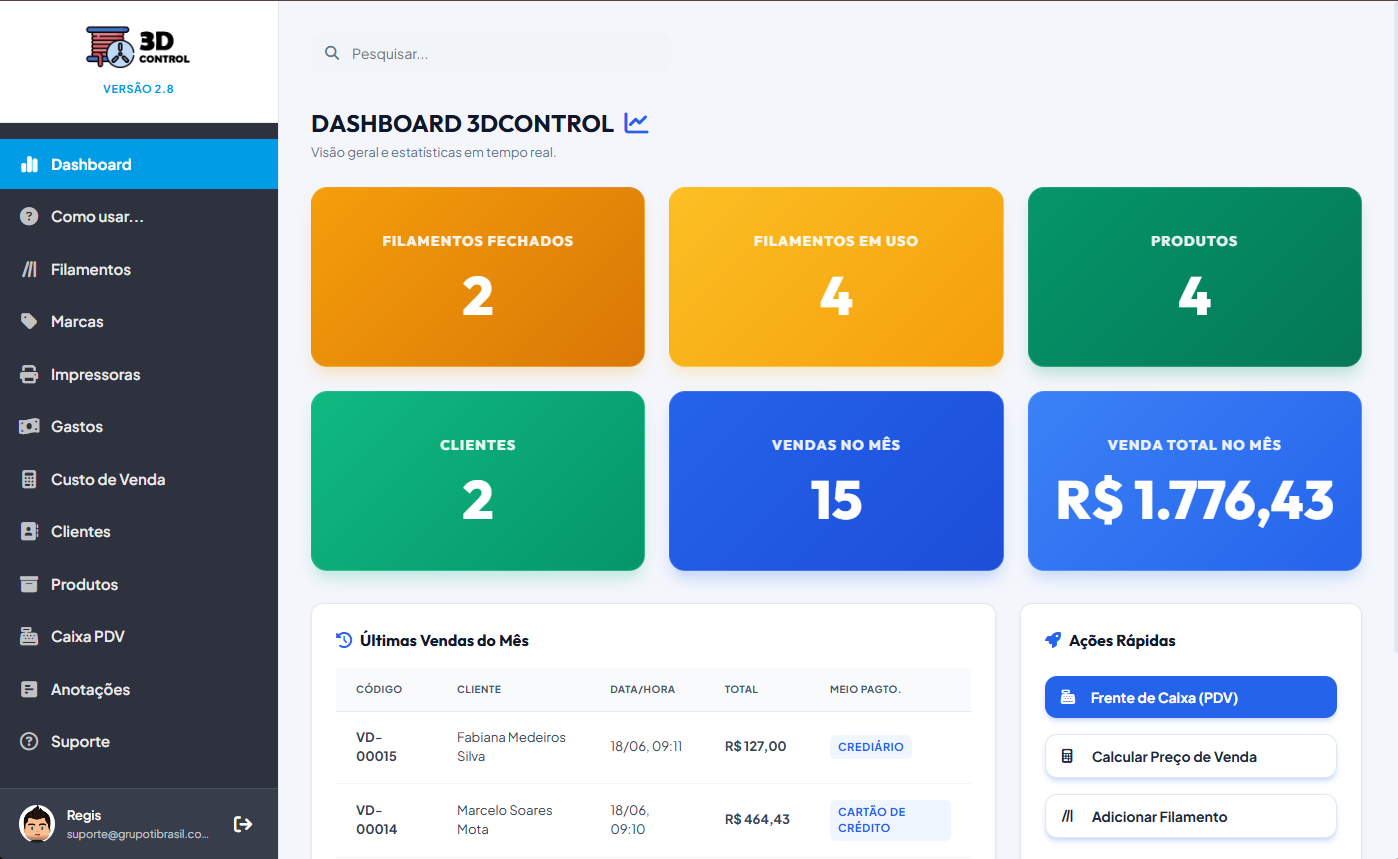Screen dimensions: 1398x859
Task: Click the Anotações note icon
Action: [29, 690]
